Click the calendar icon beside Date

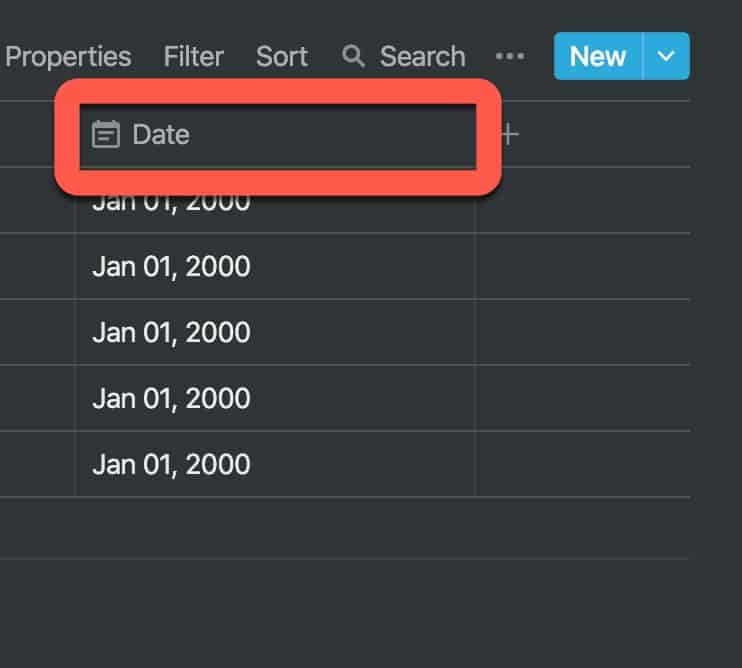point(106,134)
